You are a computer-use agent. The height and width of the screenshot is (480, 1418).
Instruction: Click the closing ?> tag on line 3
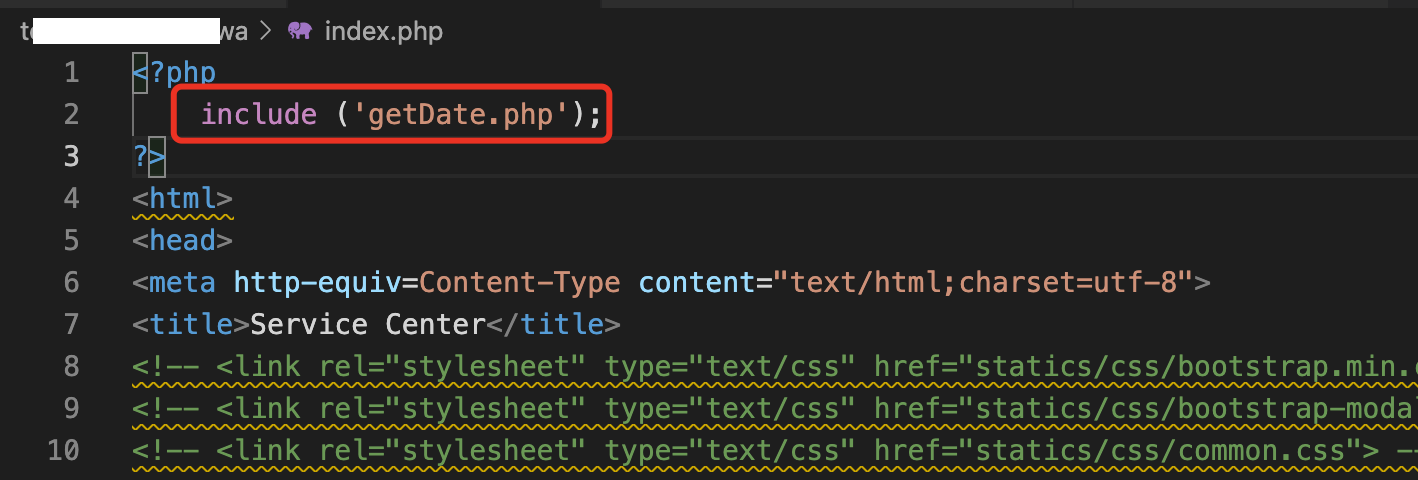point(148,157)
